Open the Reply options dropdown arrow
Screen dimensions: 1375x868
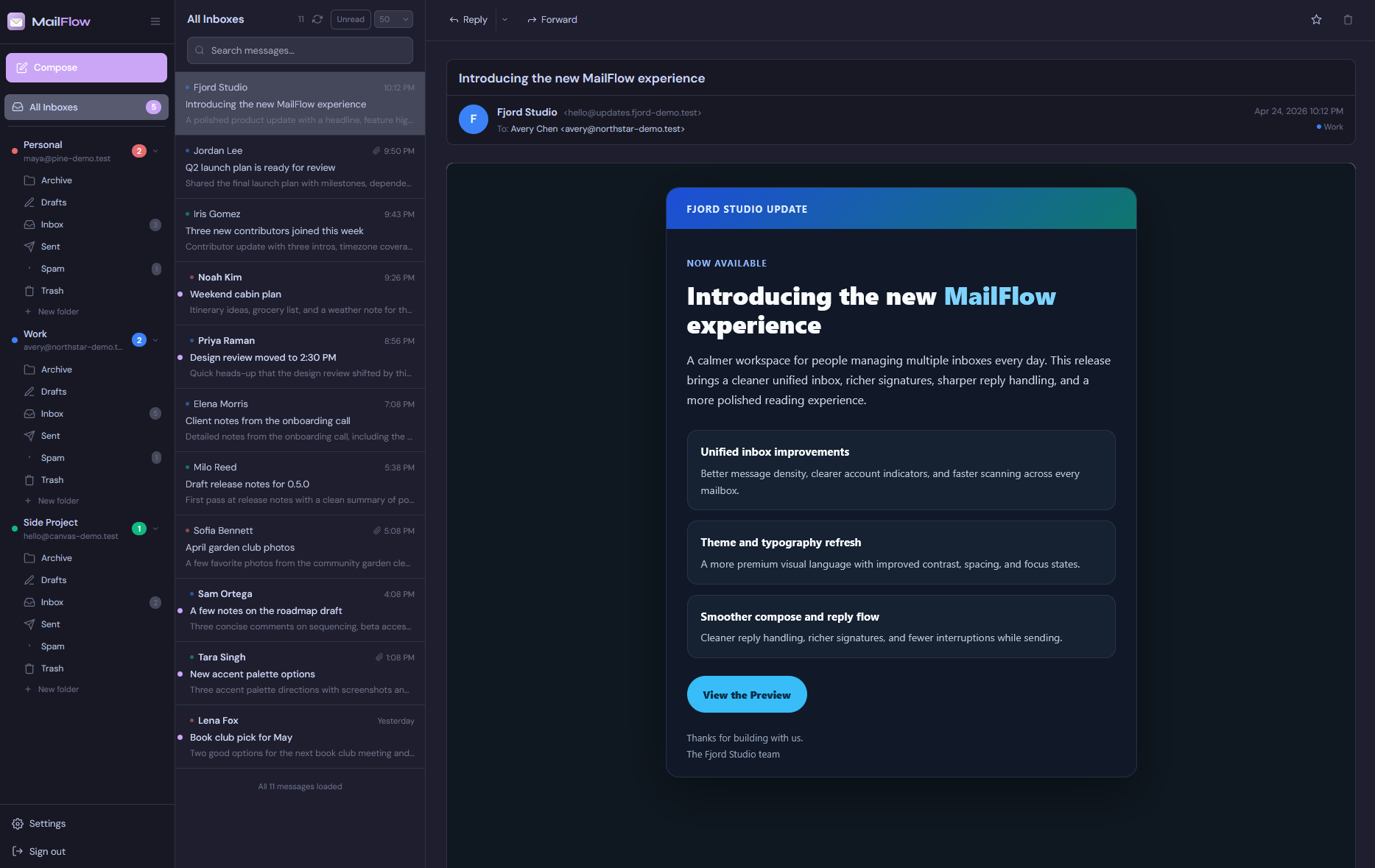(504, 20)
